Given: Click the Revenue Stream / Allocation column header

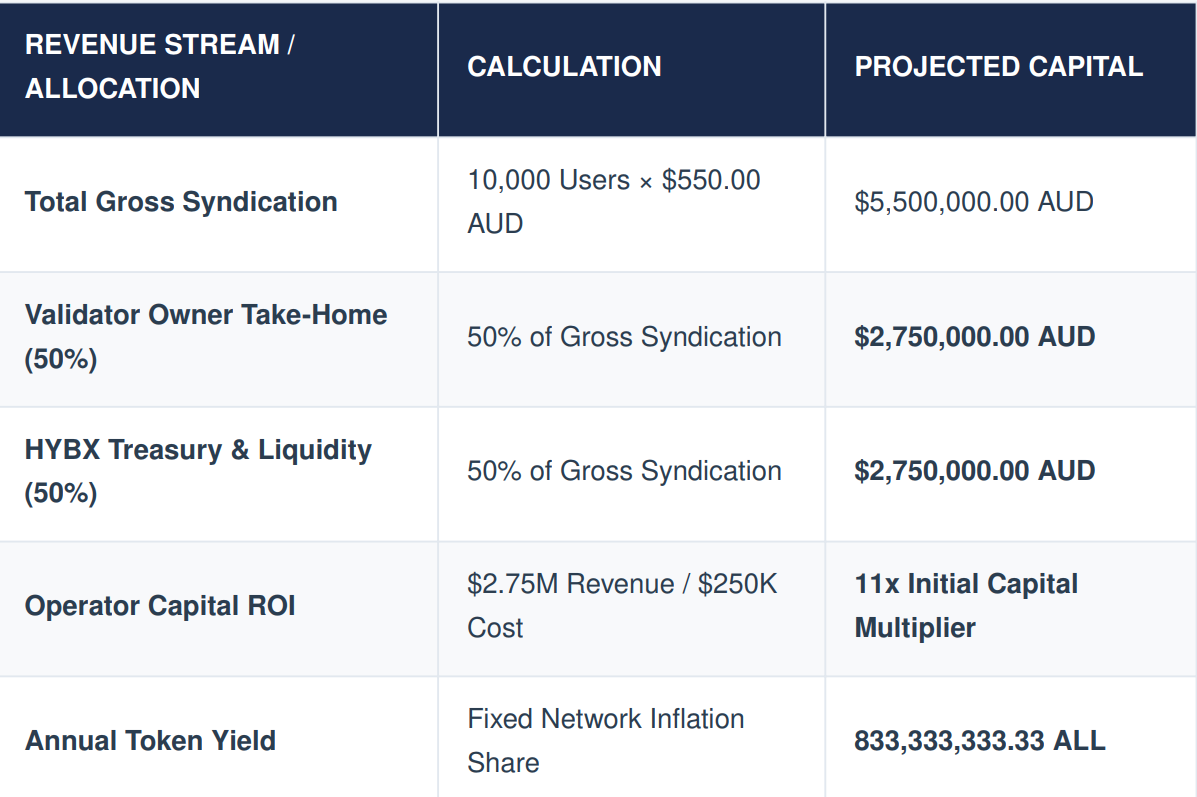Looking at the screenshot, I should tap(160, 66).
